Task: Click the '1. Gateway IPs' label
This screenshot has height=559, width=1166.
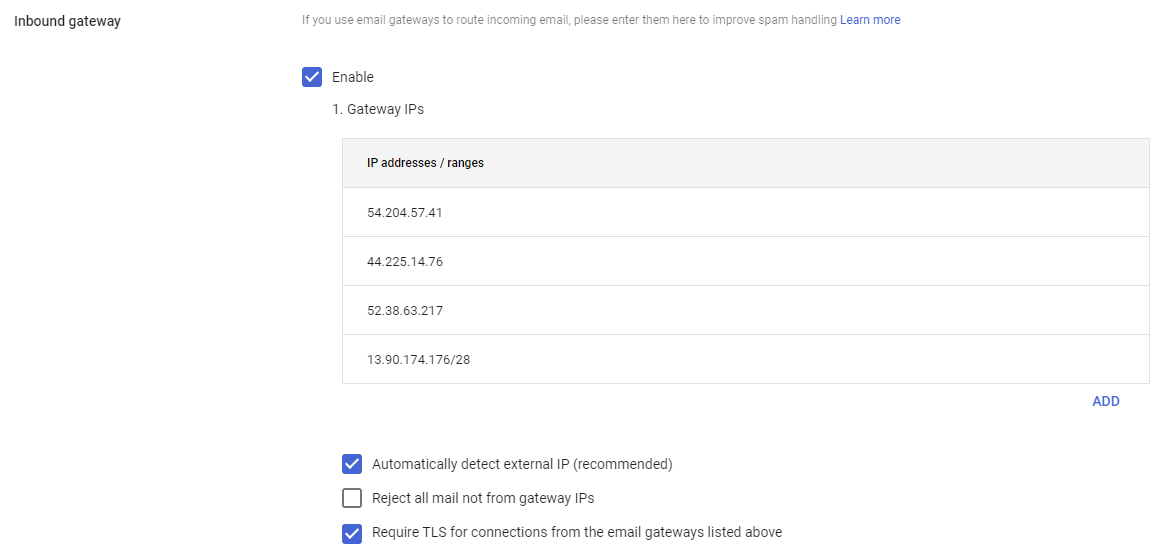Action: [378, 109]
